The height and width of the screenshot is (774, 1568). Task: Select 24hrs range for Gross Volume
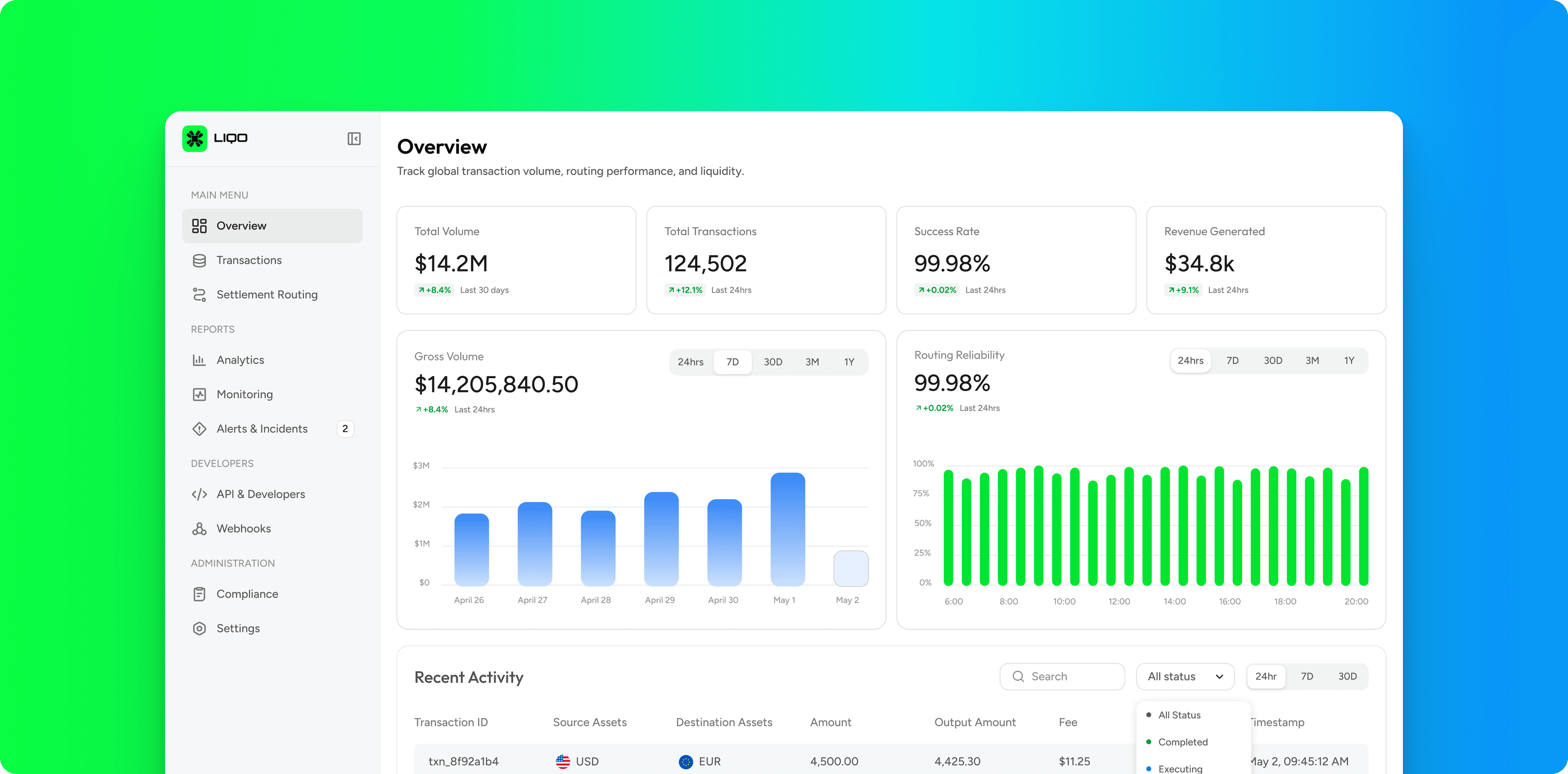pos(691,362)
